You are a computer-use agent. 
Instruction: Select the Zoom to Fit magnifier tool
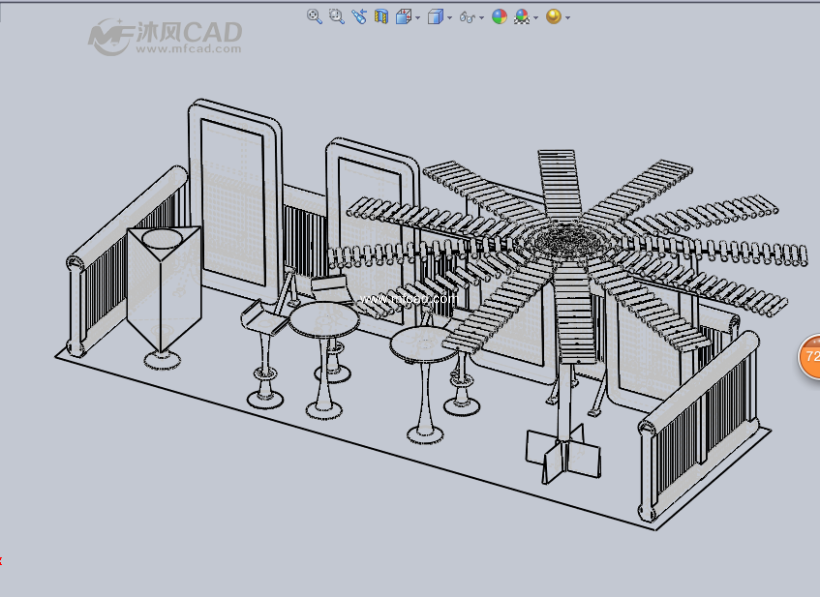pyautogui.click(x=313, y=15)
